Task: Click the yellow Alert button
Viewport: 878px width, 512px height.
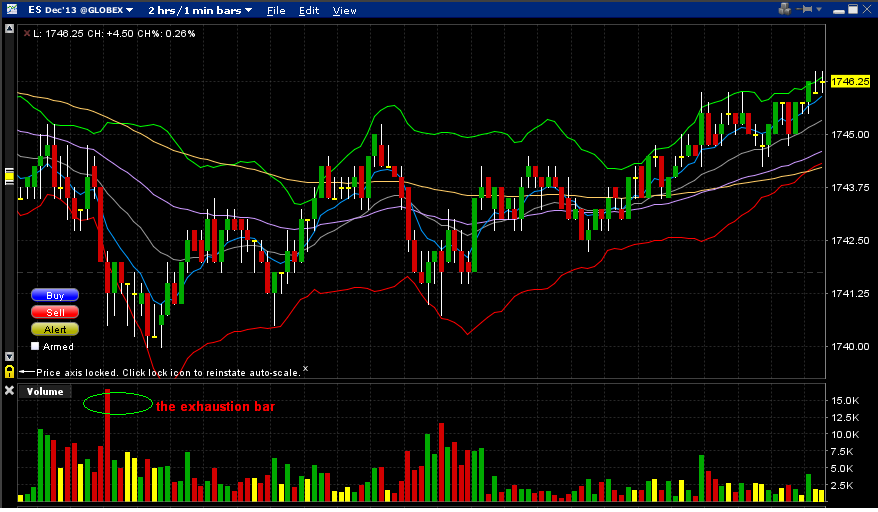Action: pos(55,329)
